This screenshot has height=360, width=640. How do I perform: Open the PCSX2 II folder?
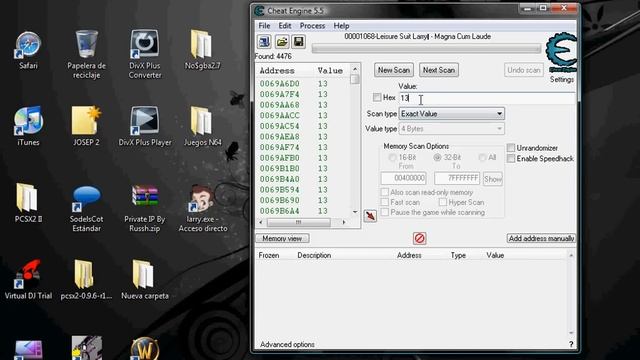(28, 203)
